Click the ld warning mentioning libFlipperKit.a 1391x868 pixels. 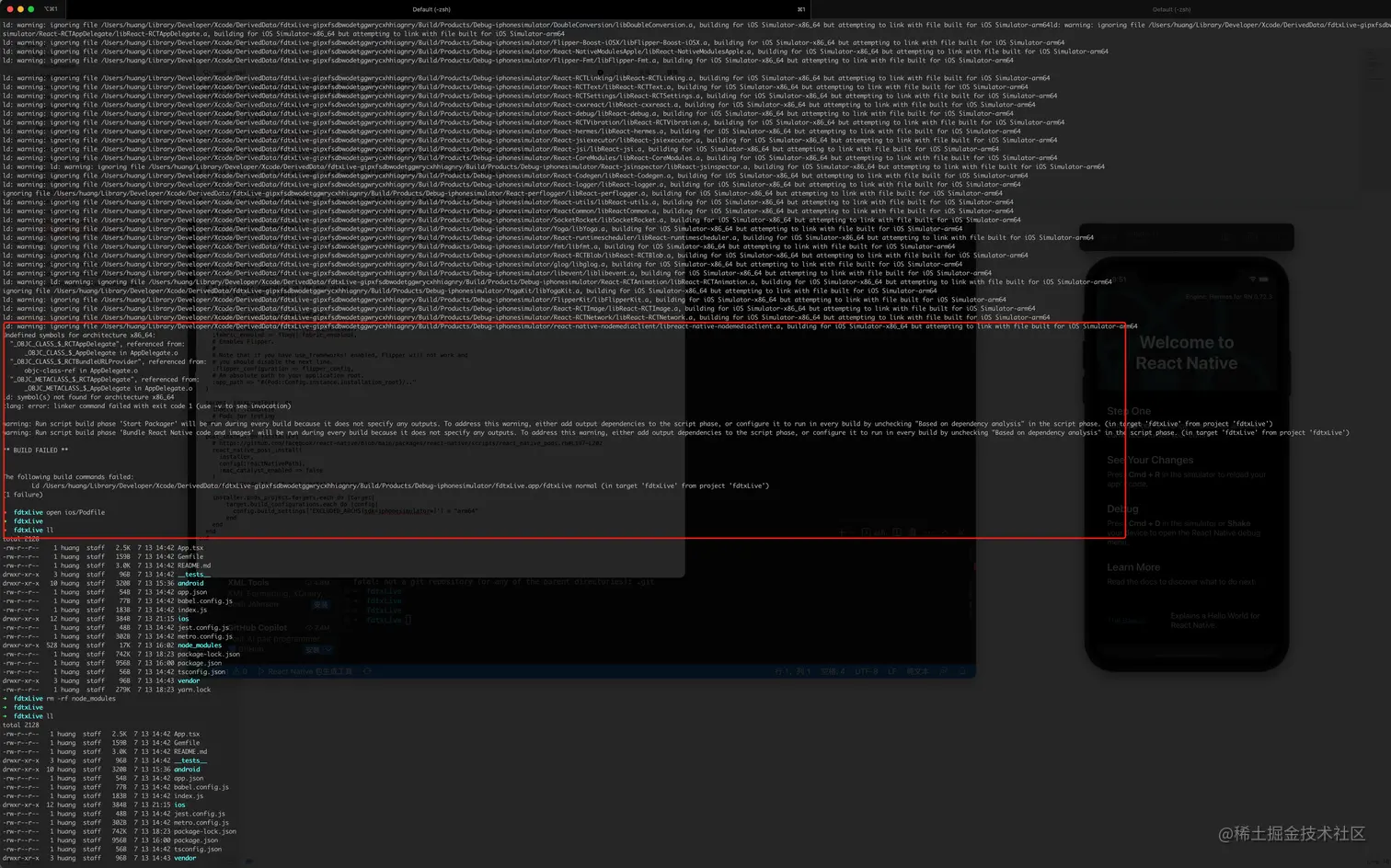504,300
